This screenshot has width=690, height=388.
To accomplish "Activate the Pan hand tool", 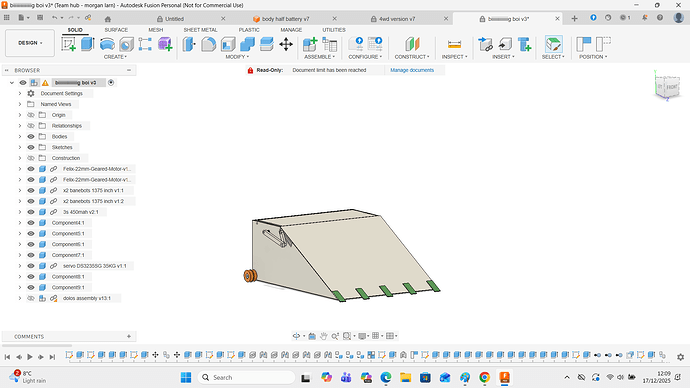I will click(323, 336).
